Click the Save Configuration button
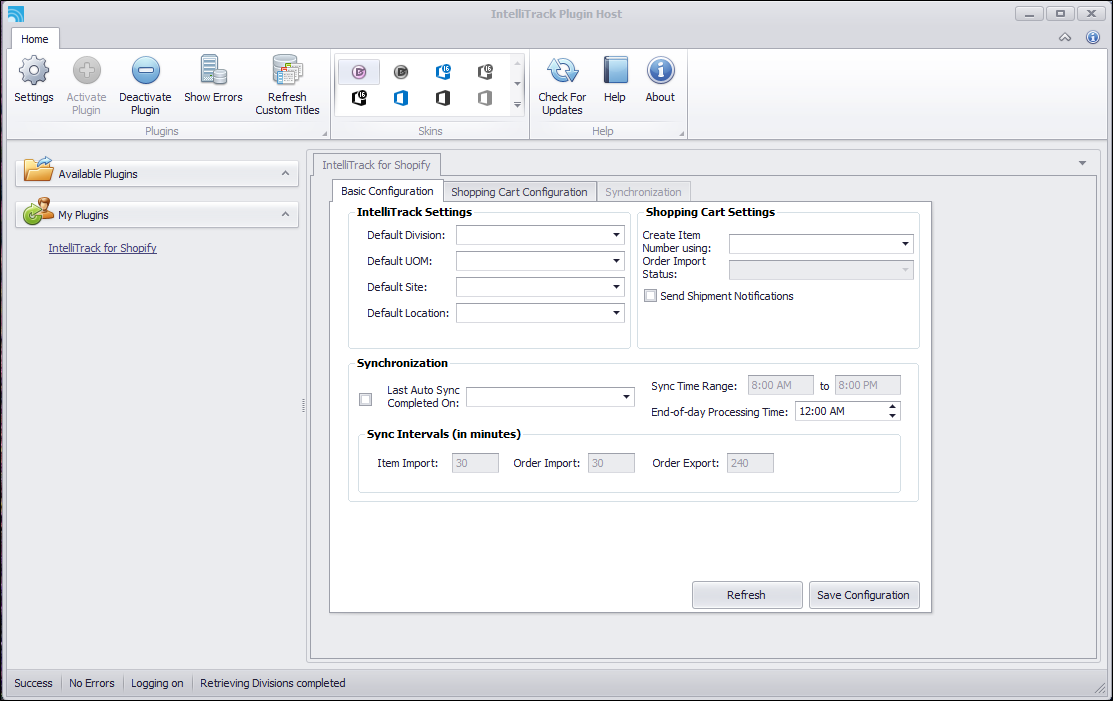1113x701 pixels. coord(864,595)
